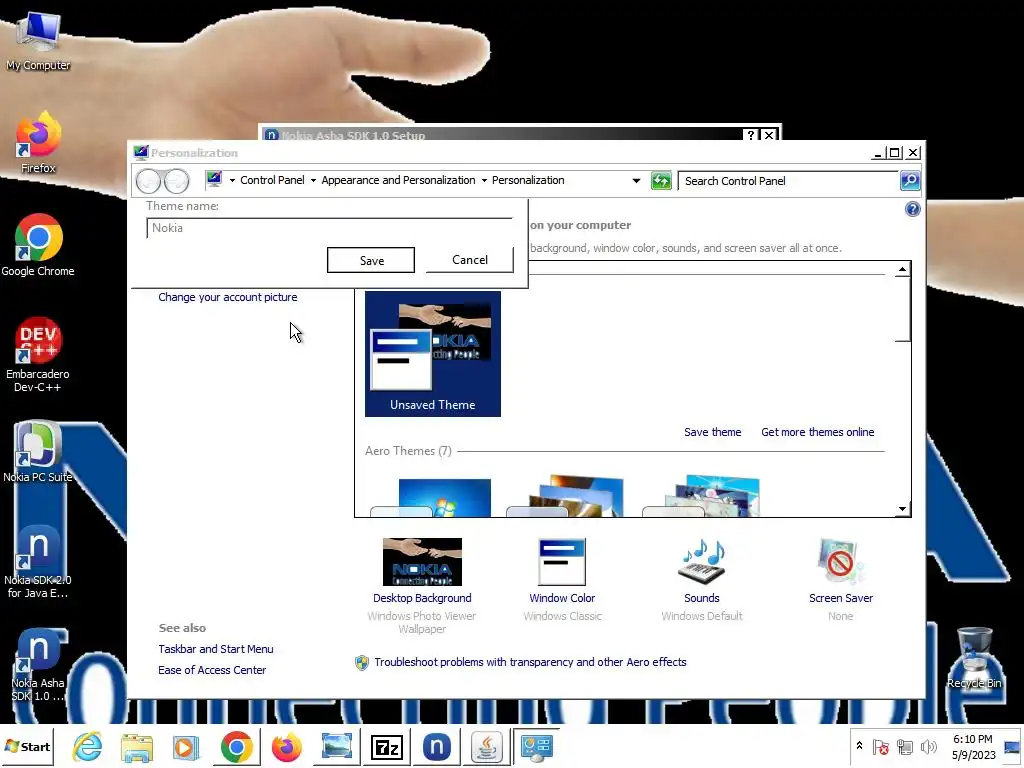Image resolution: width=1024 pixels, height=768 pixels.
Task: Open Ease of Access Center link
Action: coord(212,670)
